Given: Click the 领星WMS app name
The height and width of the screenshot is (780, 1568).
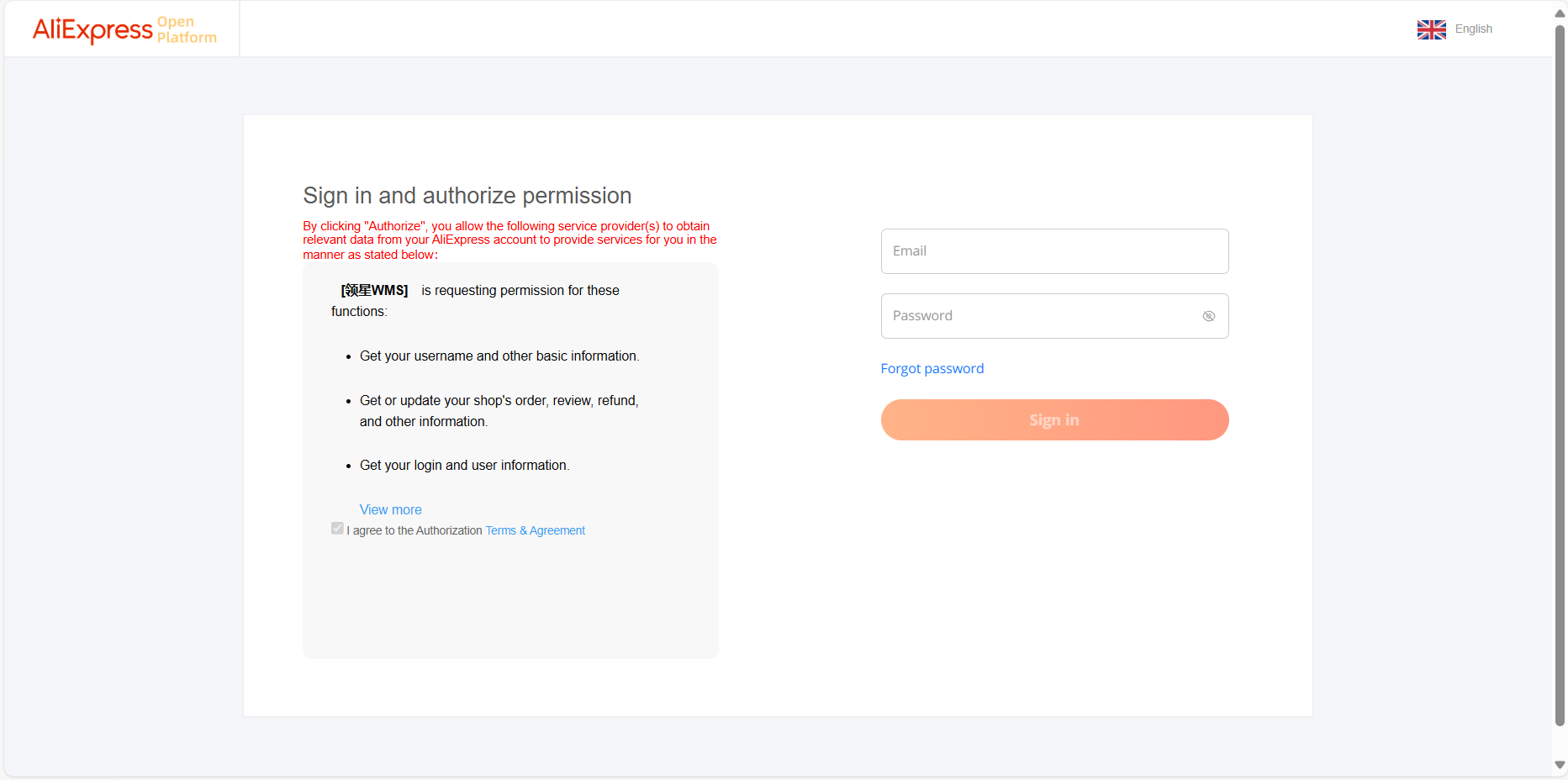Looking at the screenshot, I should click(x=374, y=290).
